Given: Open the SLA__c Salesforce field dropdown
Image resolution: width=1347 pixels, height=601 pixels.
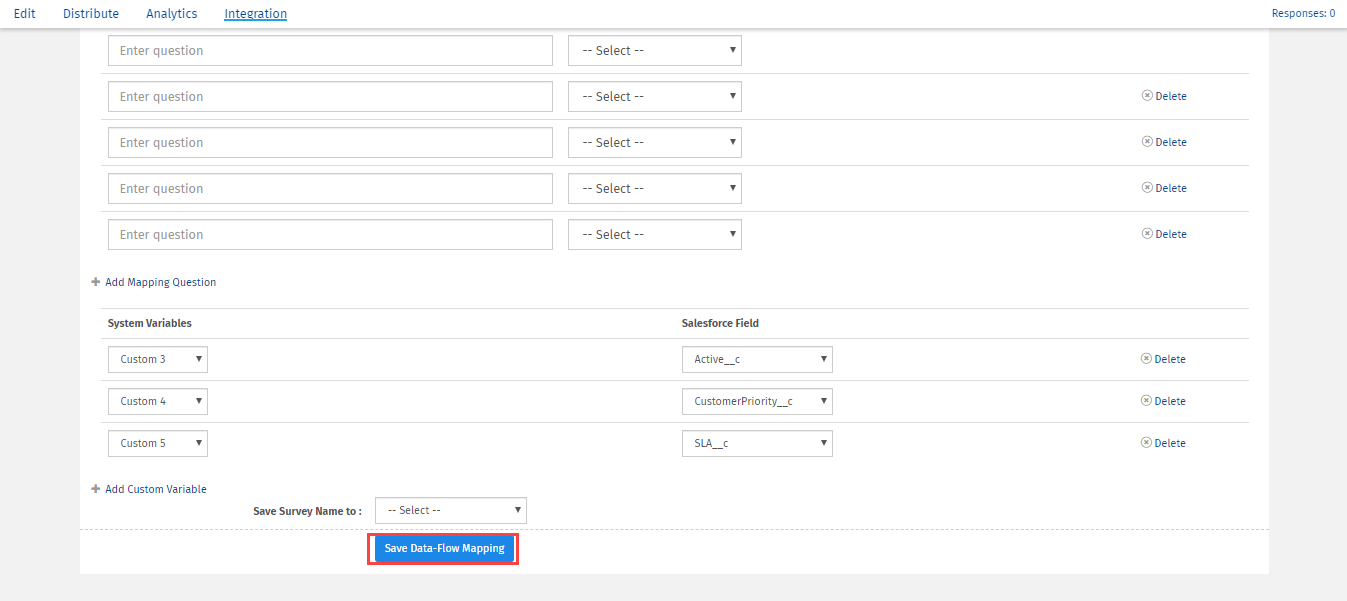Looking at the screenshot, I should point(756,443).
